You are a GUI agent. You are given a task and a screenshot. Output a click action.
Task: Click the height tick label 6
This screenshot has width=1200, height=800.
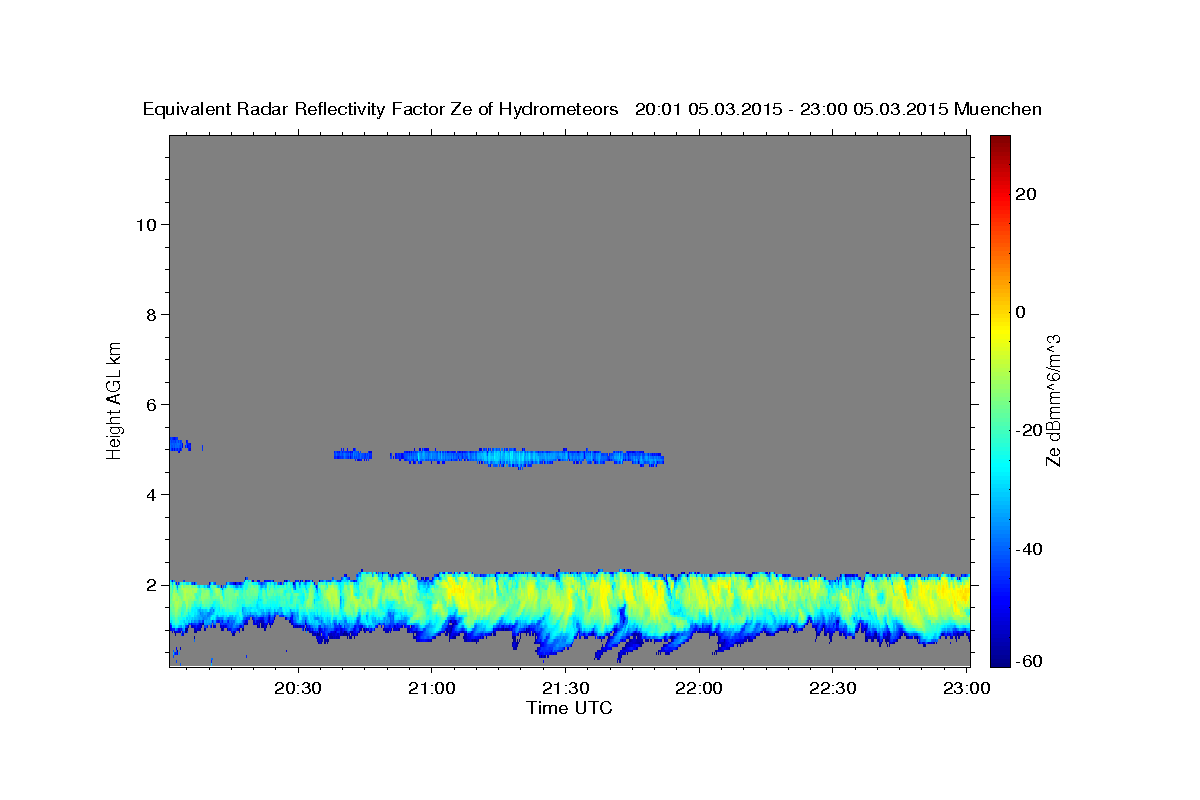[x=152, y=404]
